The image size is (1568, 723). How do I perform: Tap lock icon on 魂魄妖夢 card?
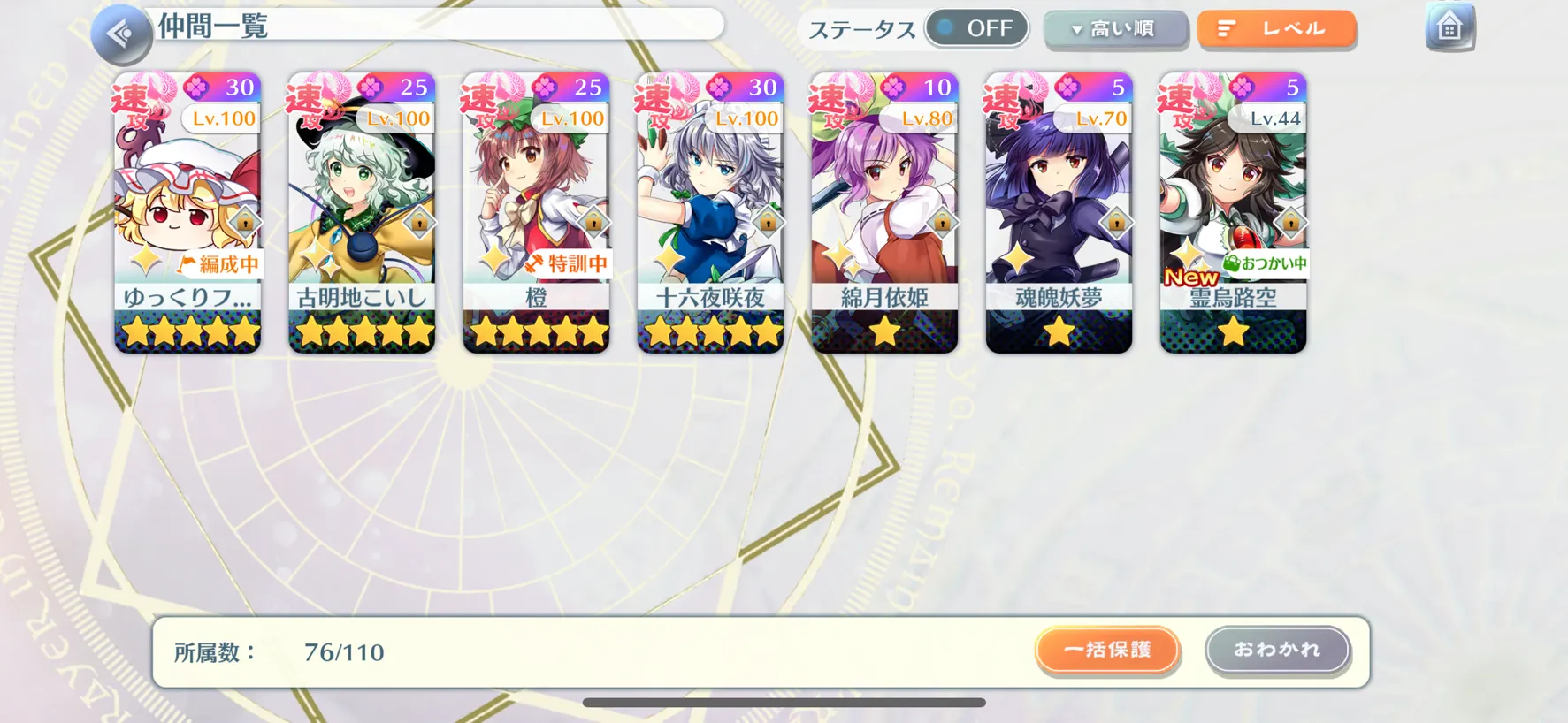tap(1116, 222)
